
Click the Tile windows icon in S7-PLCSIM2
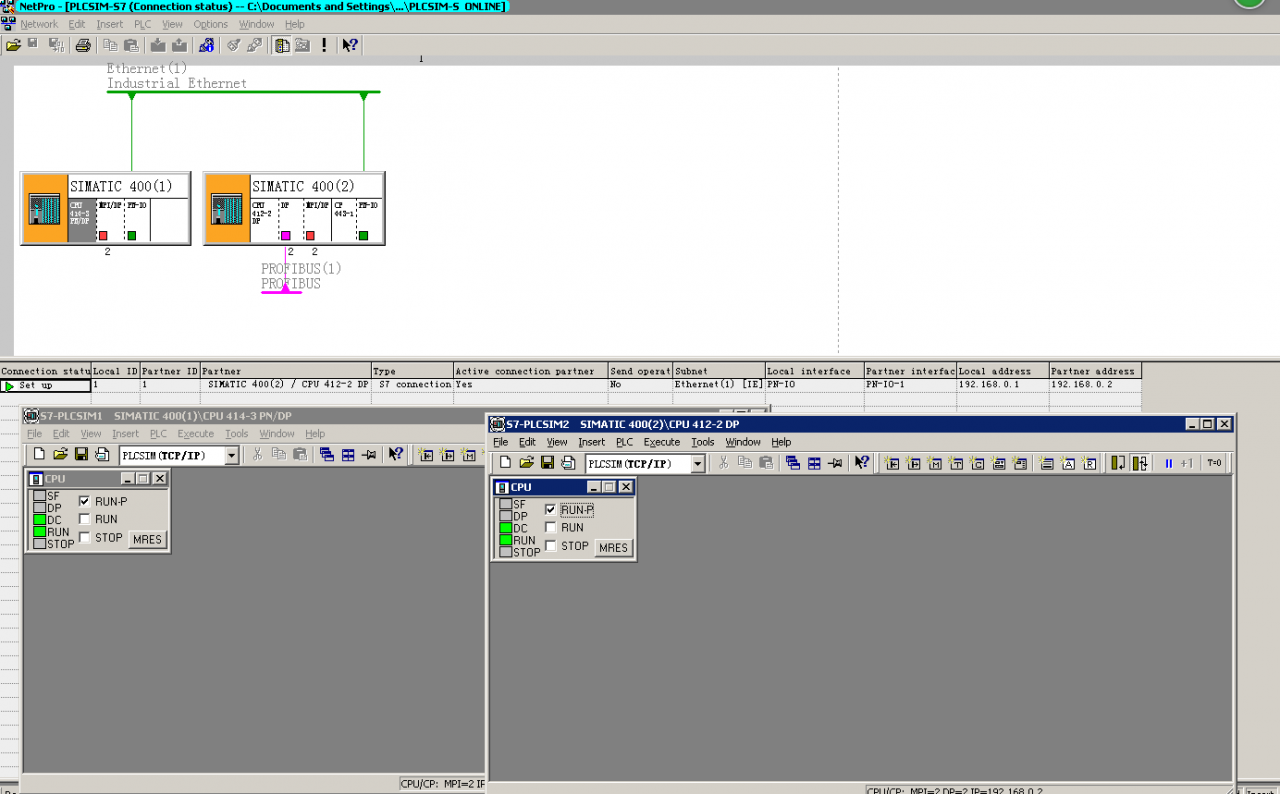(814, 463)
